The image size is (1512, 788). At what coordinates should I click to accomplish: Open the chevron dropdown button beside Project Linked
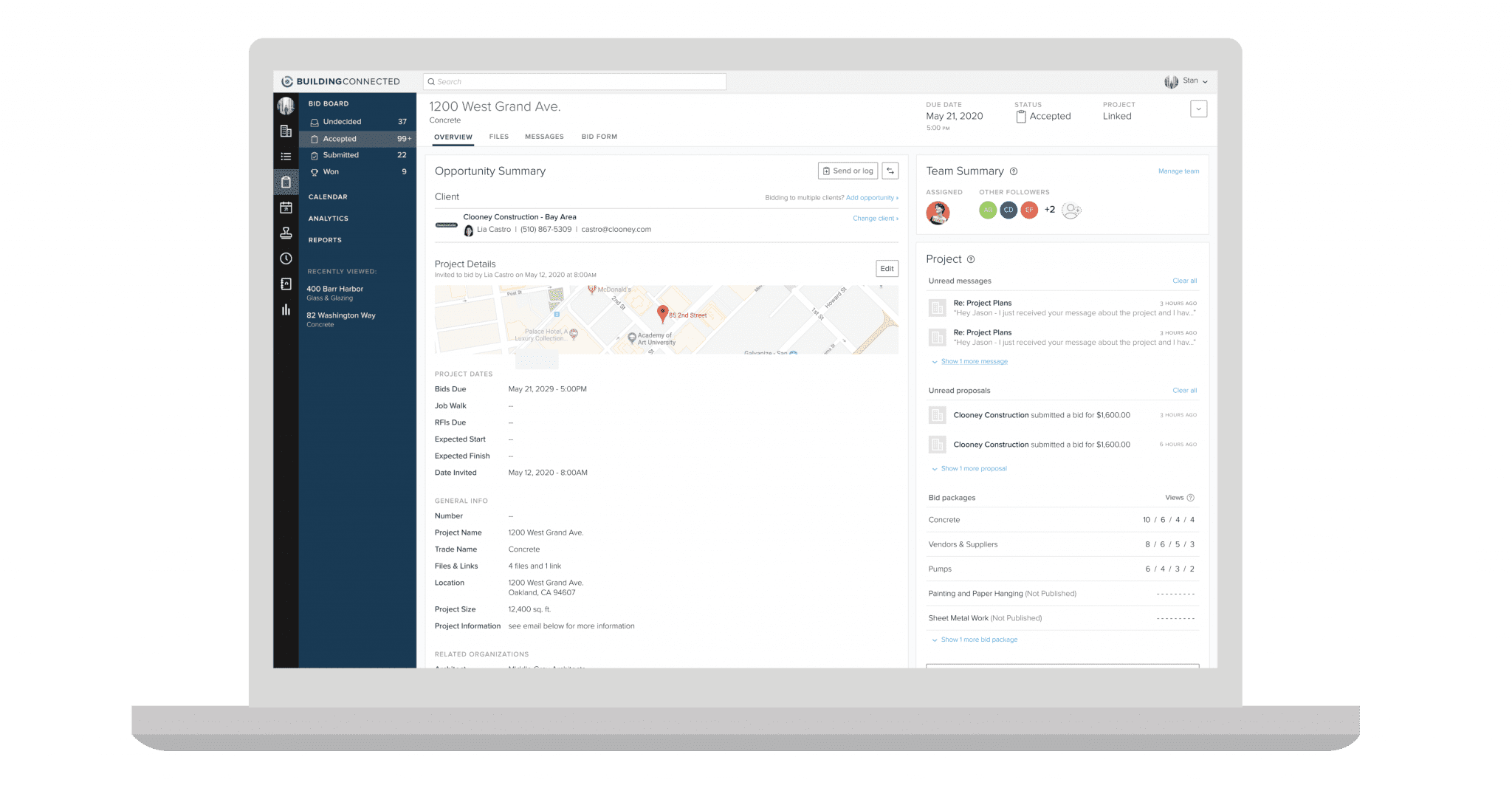point(1199,109)
